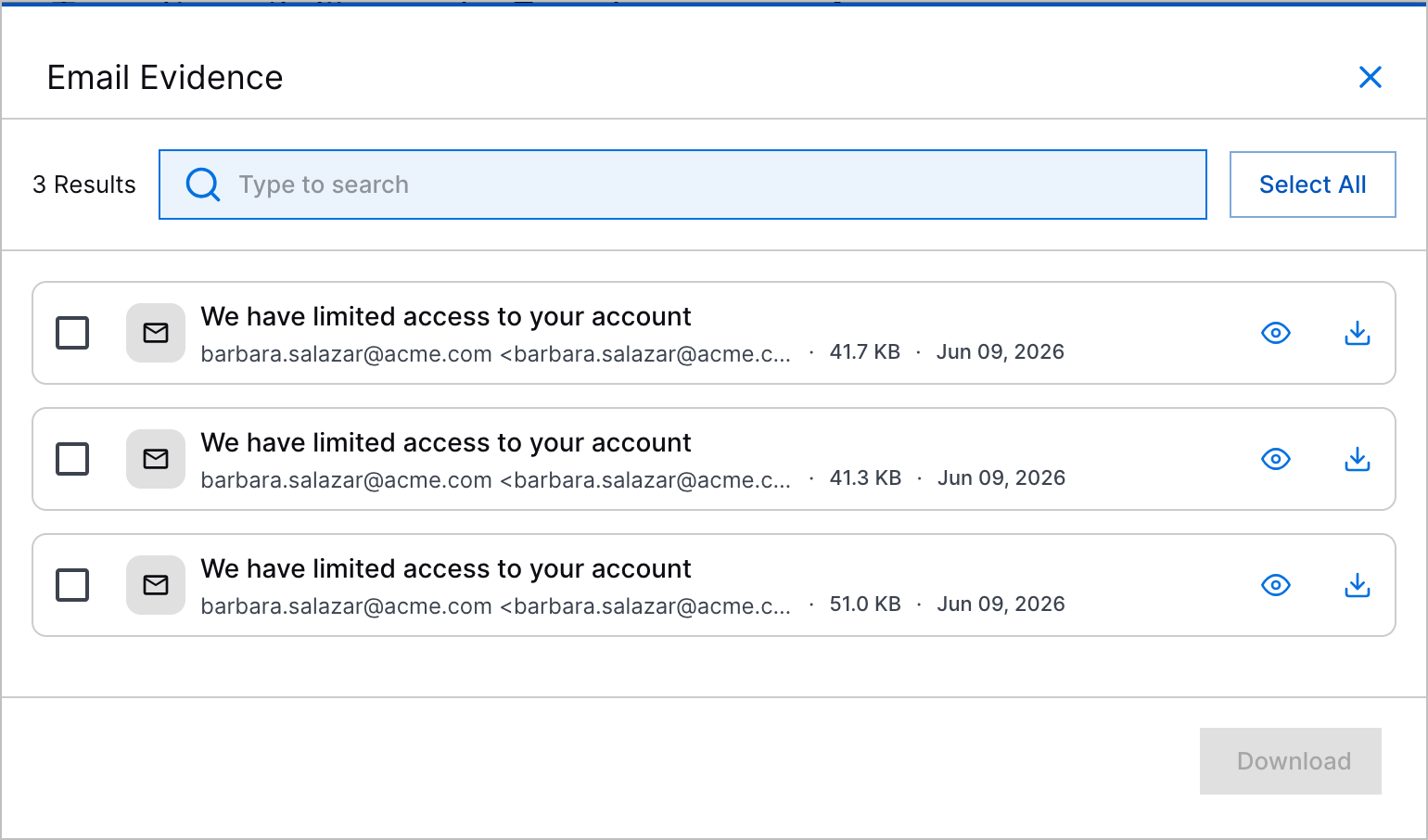Viewport: 1428px width, 840px height.
Task: Download the 41.7 KB email via arrow icon
Action: coord(1358,333)
